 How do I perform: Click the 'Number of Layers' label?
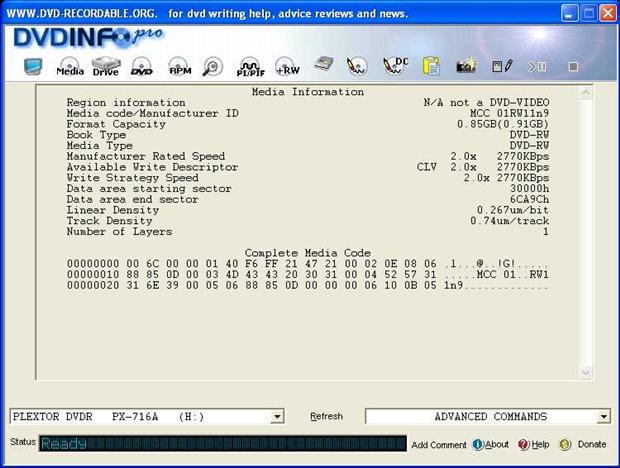point(119,232)
